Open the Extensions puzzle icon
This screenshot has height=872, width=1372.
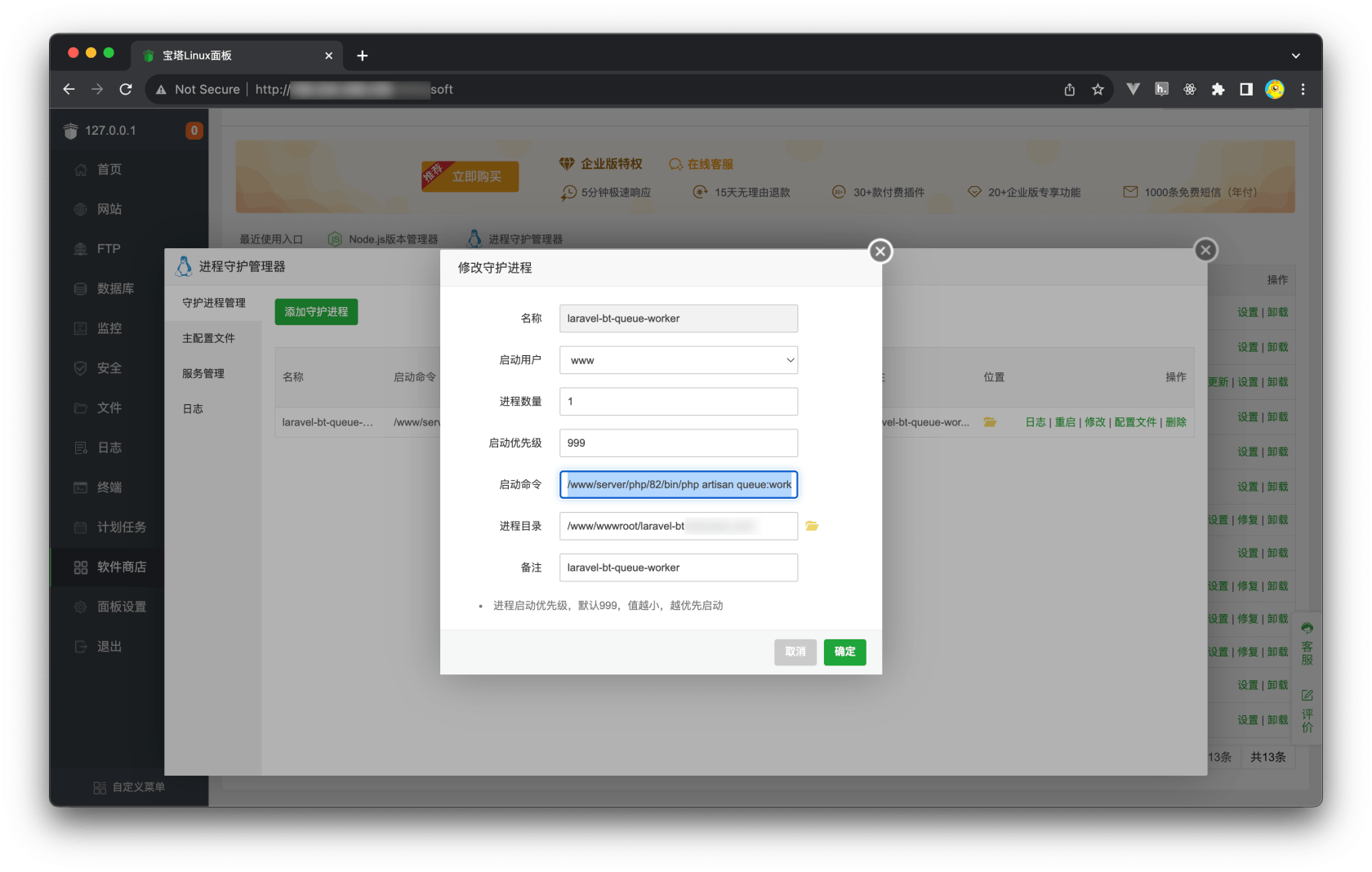point(1218,90)
